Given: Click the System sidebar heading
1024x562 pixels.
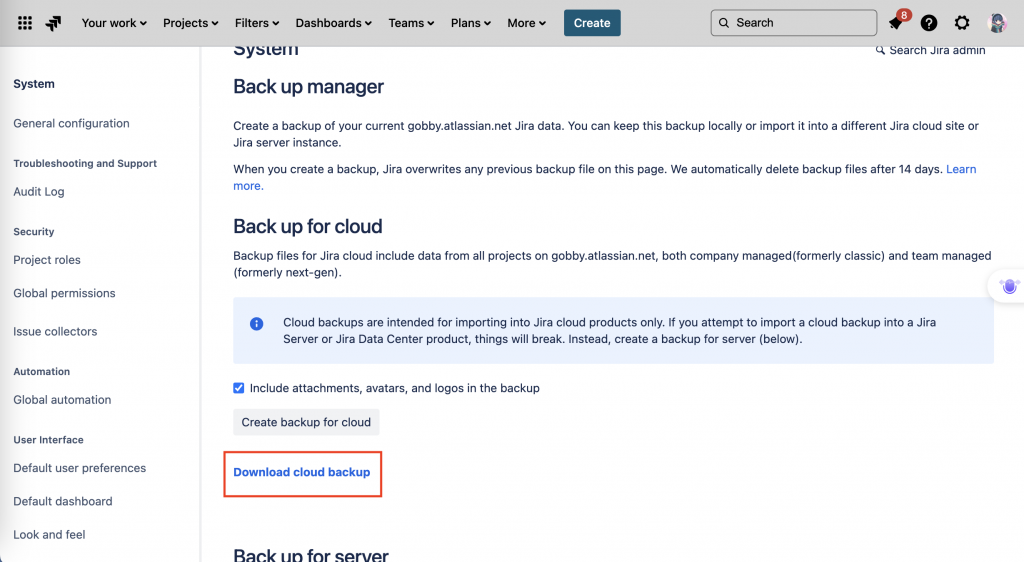Looking at the screenshot, I should click(34, 84).
